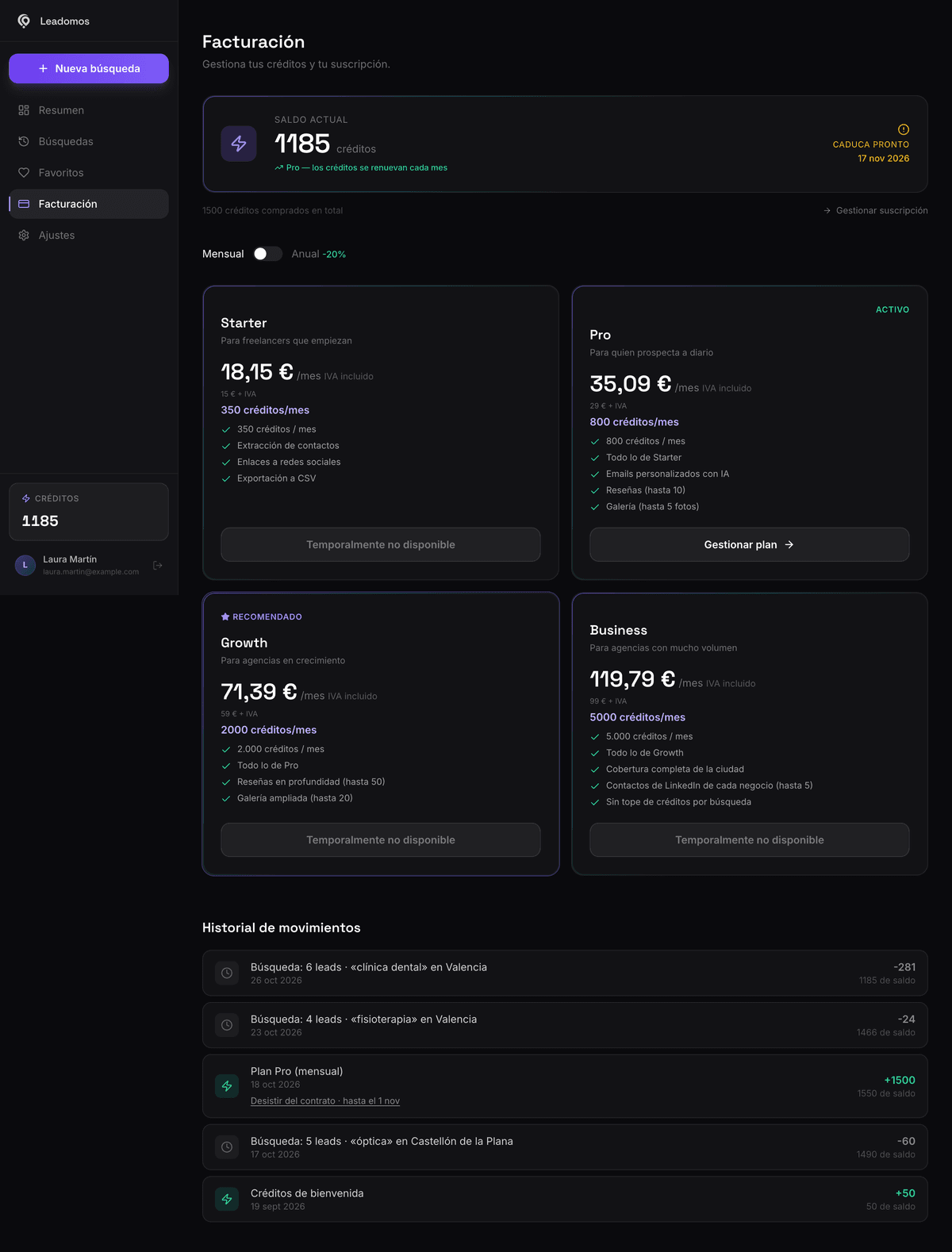952x1252 pixels.
Task: Click the Gestionar plan button
Action: click(750, 544)
